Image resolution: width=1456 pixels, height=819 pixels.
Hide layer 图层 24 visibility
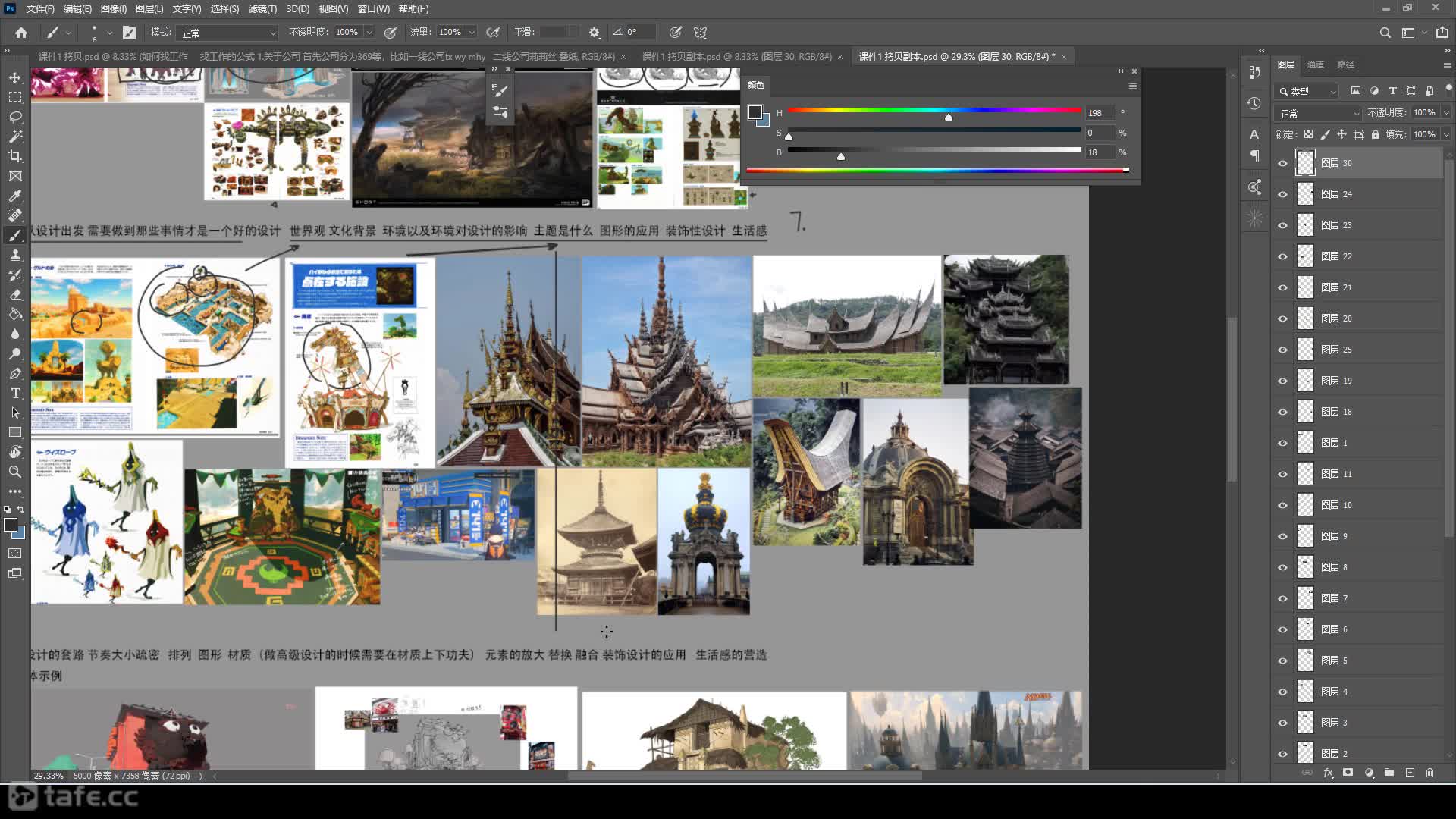[1282, 194]
